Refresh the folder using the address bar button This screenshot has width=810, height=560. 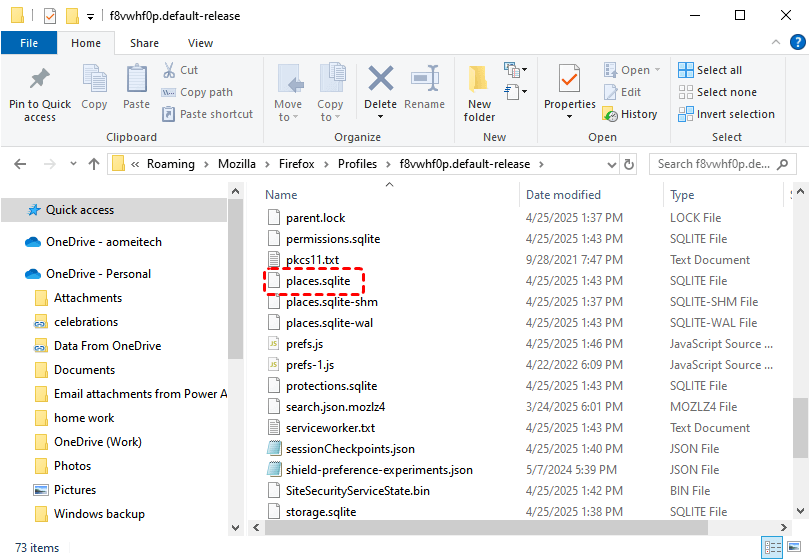point(629,164)
